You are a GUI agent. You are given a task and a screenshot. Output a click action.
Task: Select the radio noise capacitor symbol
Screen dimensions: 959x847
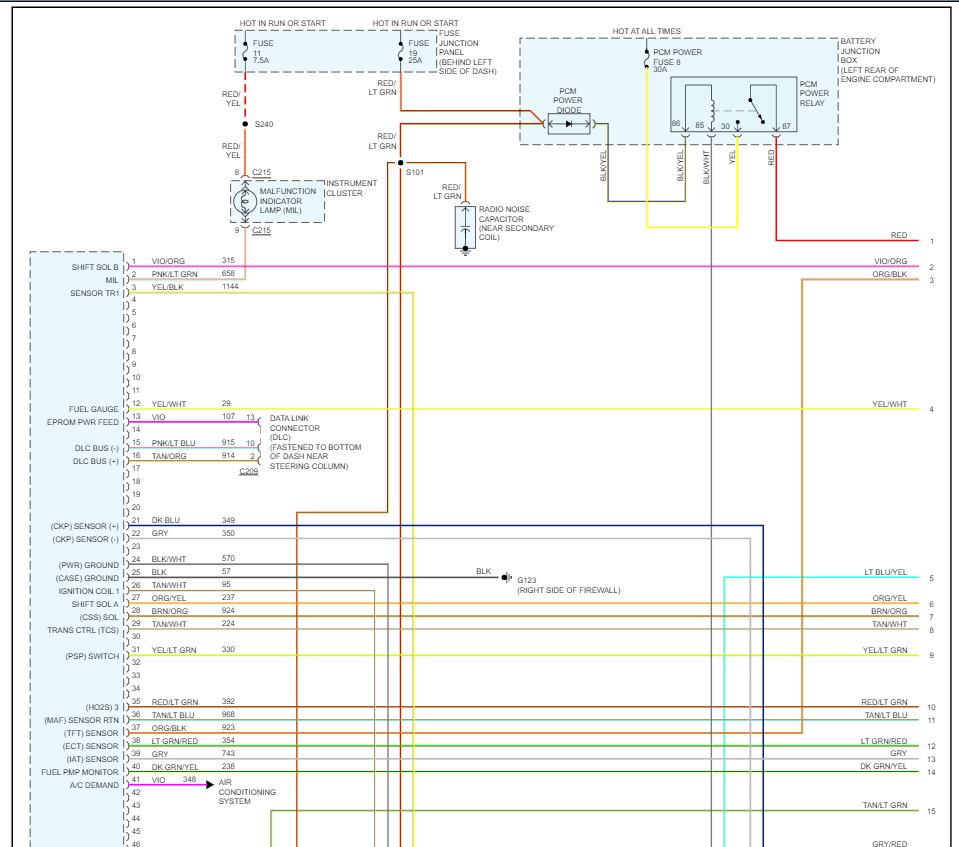pyautogui.click(x=464, y=227)
